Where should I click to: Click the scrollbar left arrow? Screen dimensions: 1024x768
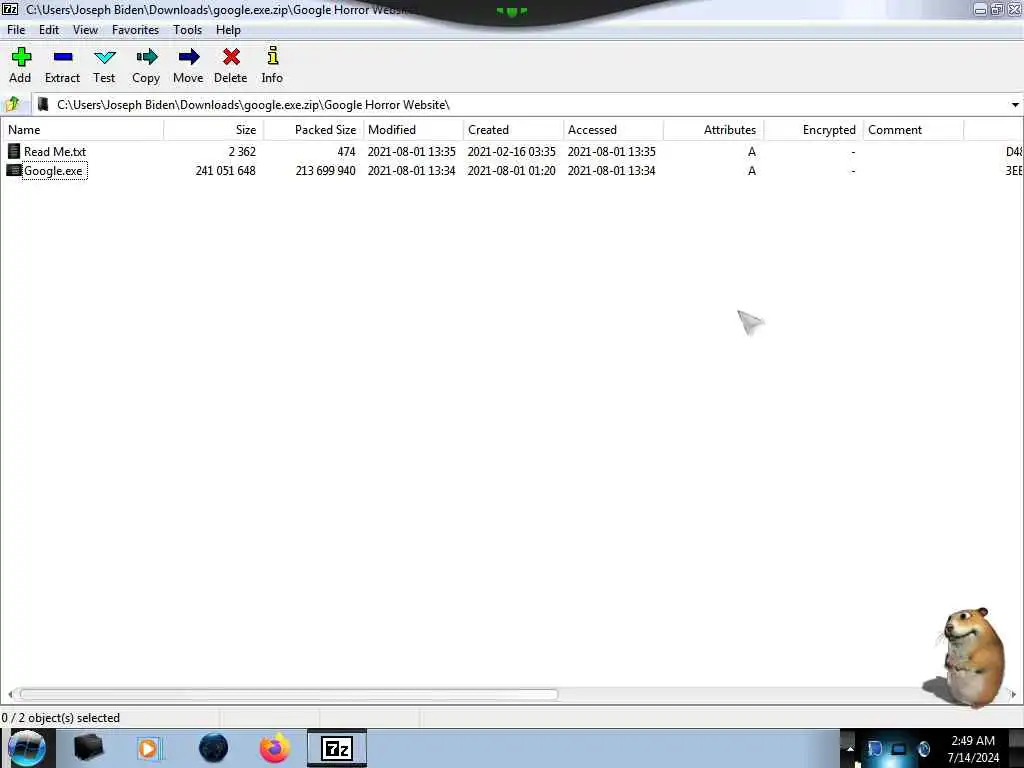click(10, 694)
